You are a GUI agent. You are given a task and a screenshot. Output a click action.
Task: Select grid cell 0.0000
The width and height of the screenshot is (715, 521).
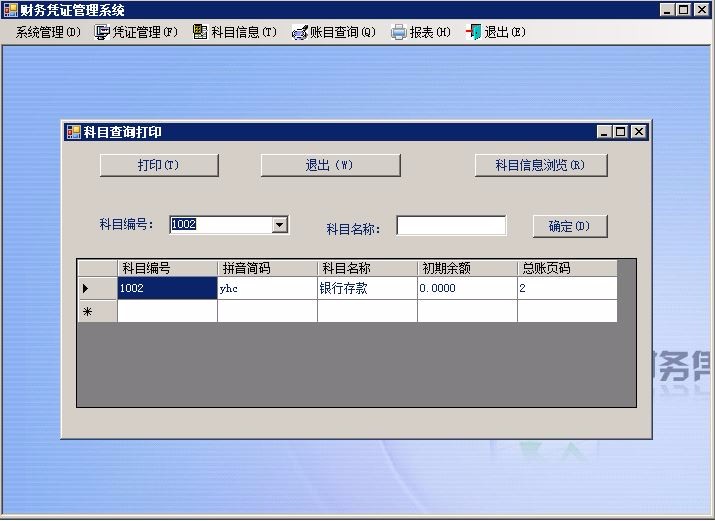(x=467, y=288)
